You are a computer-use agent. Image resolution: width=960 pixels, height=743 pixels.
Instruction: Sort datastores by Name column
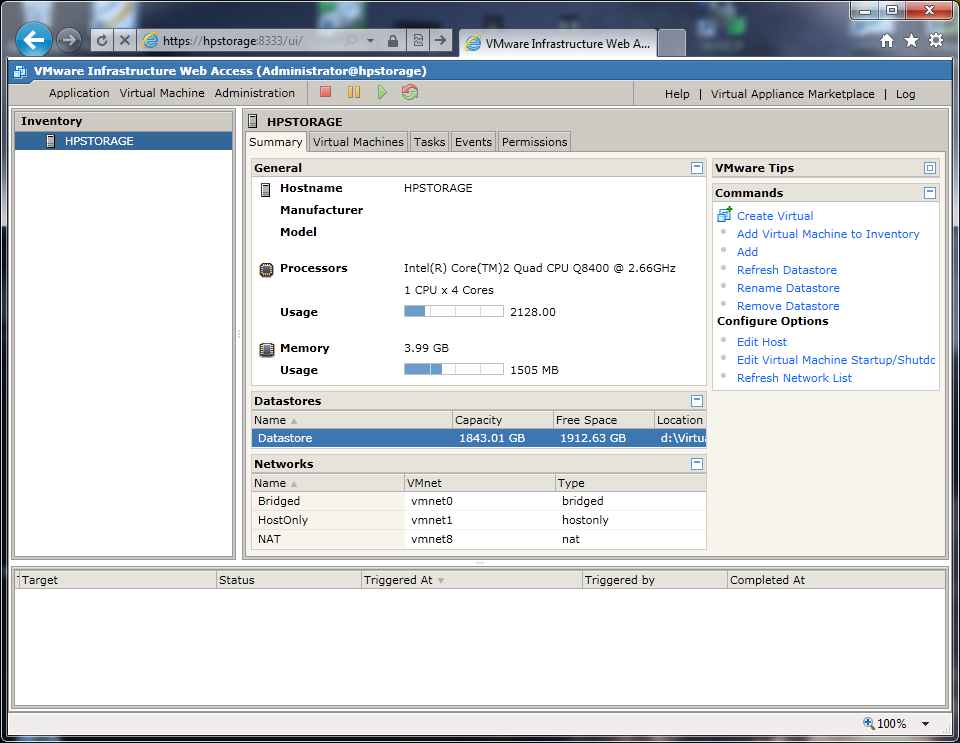point(352,420)
